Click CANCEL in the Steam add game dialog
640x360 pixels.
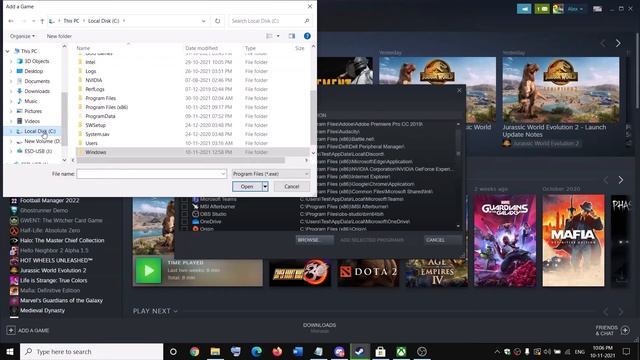pyautogui.click(x=443, y=240)
